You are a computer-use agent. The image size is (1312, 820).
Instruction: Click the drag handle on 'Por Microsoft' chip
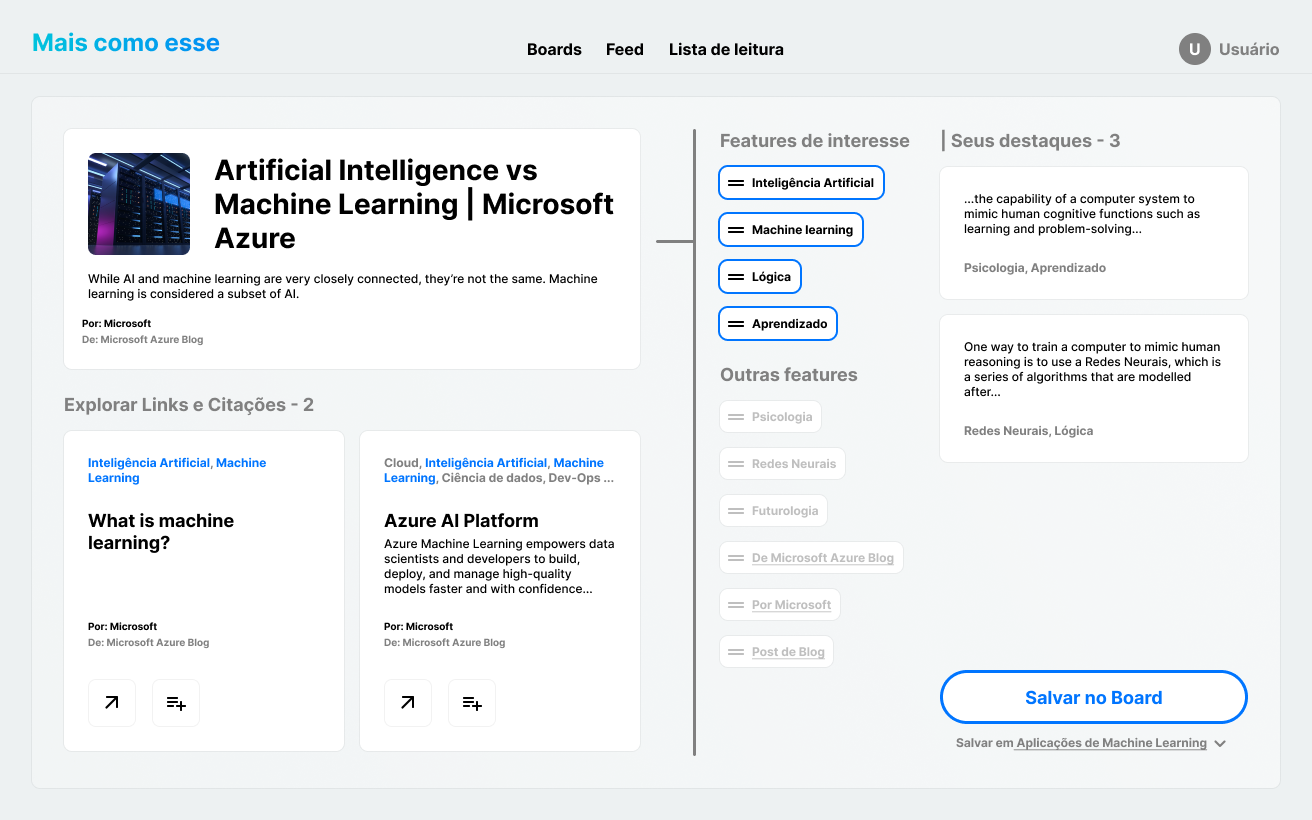point(736,605)
